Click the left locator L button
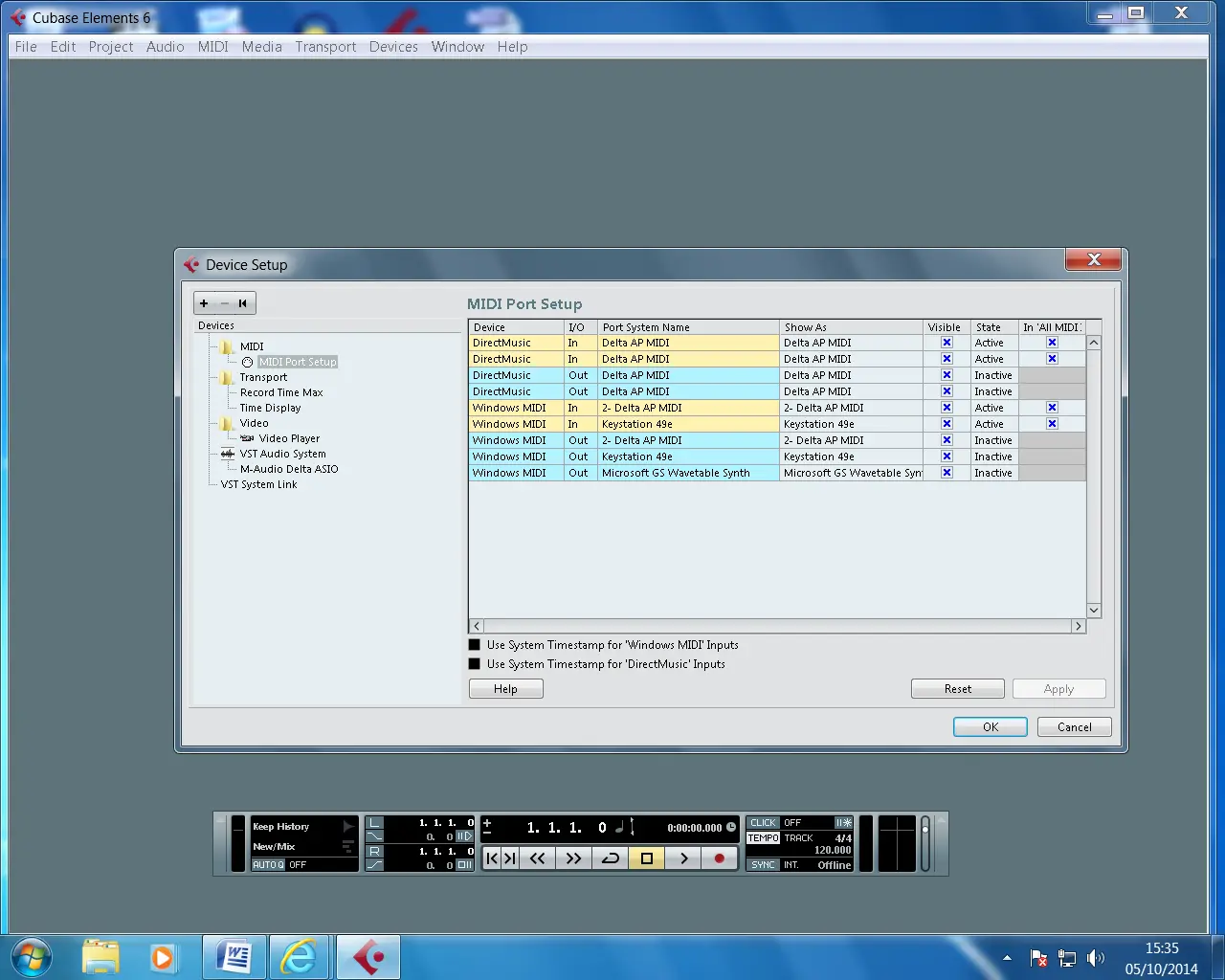Viewport: 1225px width, 980px height. pos(374,823)
